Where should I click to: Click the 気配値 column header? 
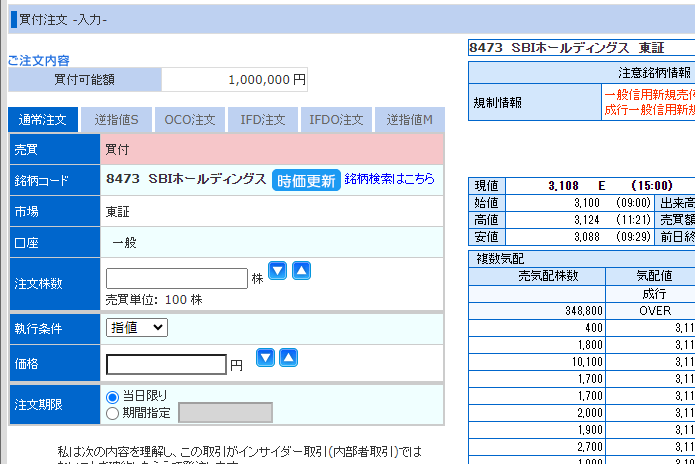(x=655, y=276)
